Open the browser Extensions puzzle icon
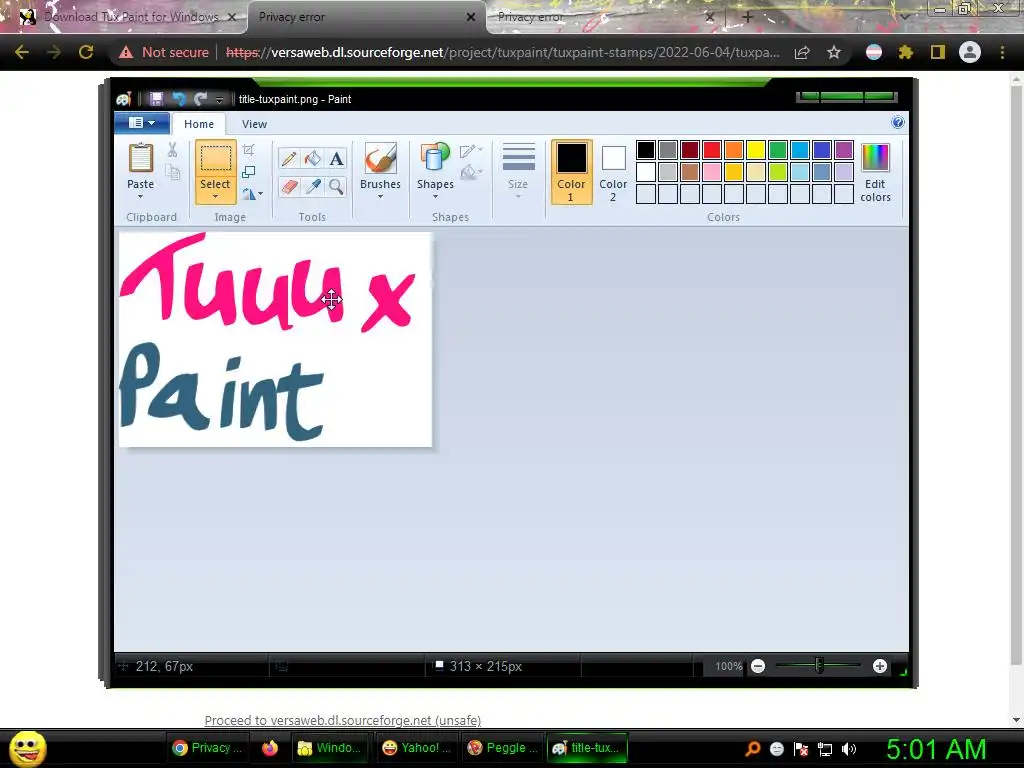This screenshot has width=1024, height=768. [906, 52]
